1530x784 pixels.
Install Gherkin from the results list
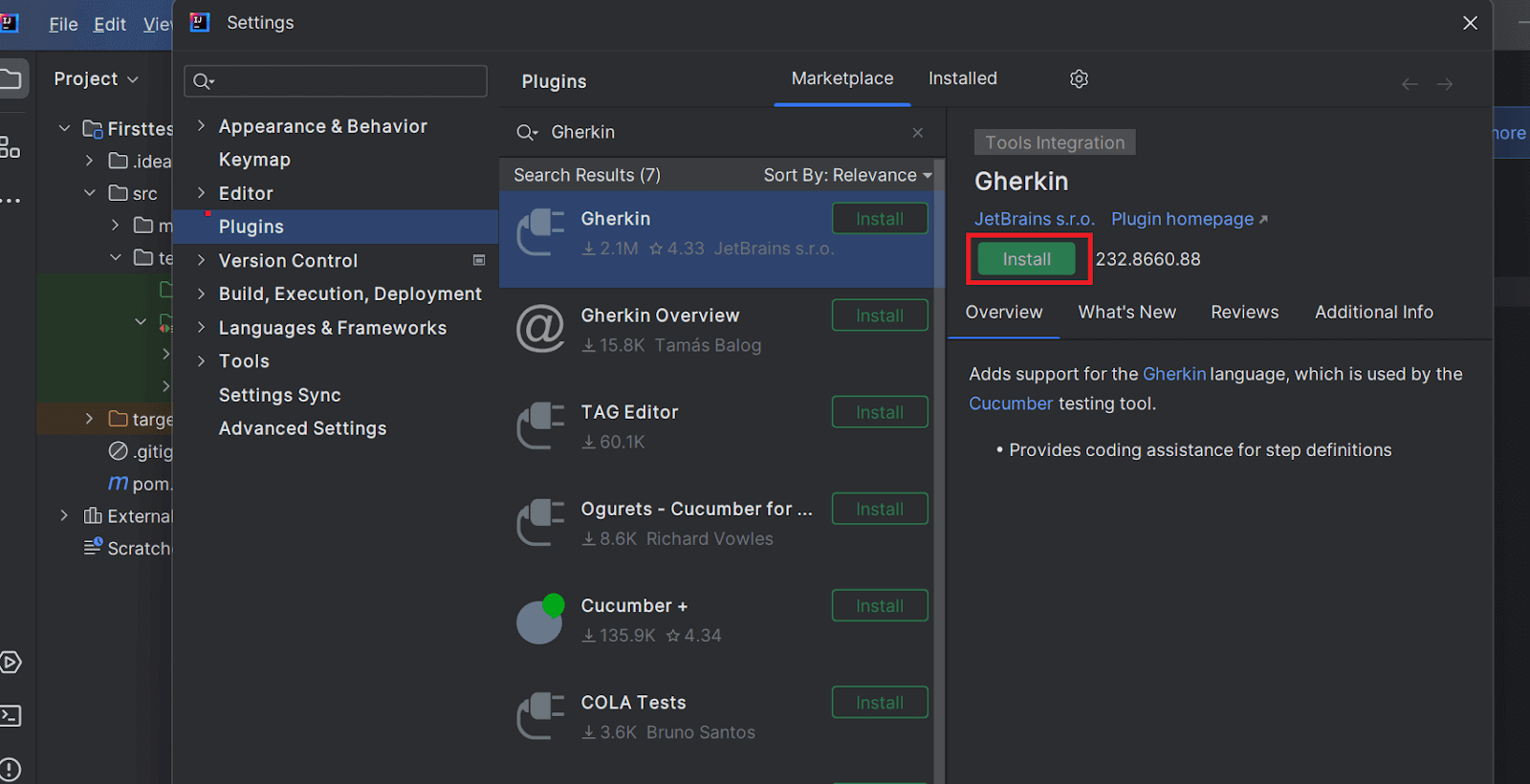pyautogui.click(x=880, y=219)
